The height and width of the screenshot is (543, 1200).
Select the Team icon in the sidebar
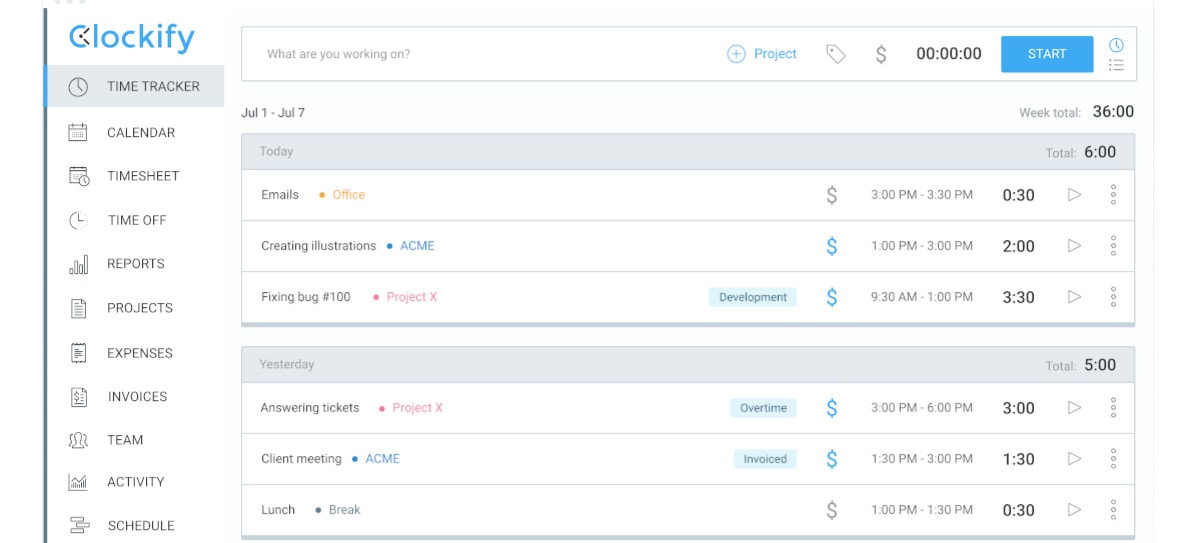pos(78,440)
